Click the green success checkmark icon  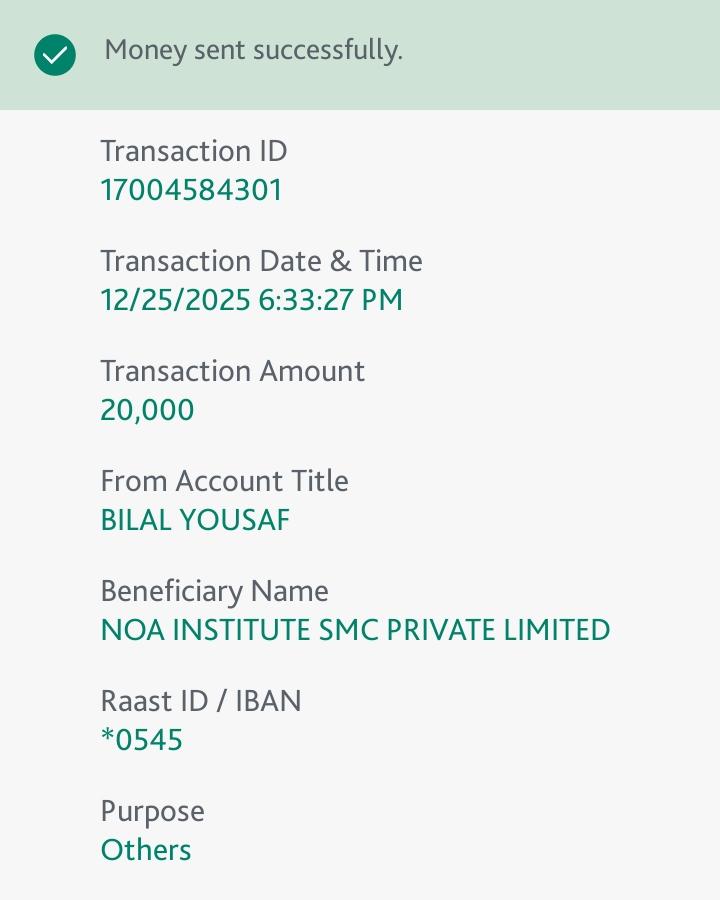coord(55,55)
